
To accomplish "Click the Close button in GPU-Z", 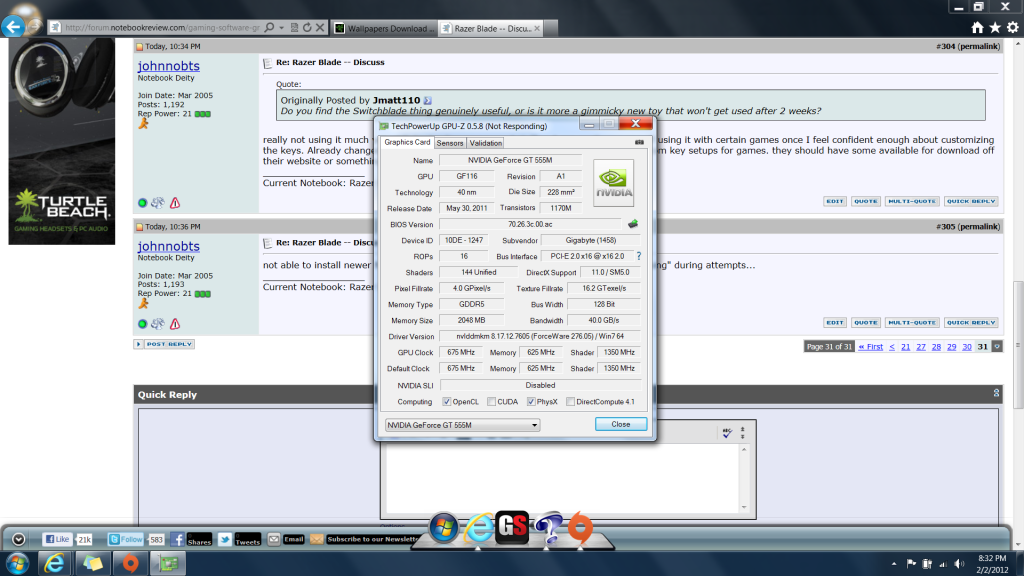I will pos(620,424).
